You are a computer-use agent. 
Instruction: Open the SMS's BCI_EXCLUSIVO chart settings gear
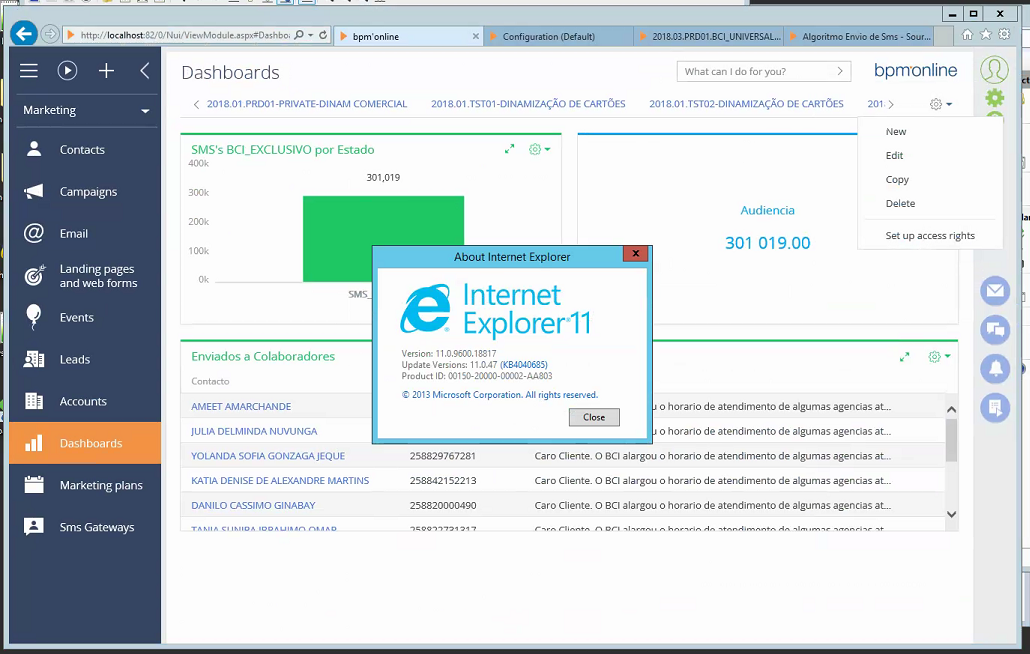[x=539, y=150]
